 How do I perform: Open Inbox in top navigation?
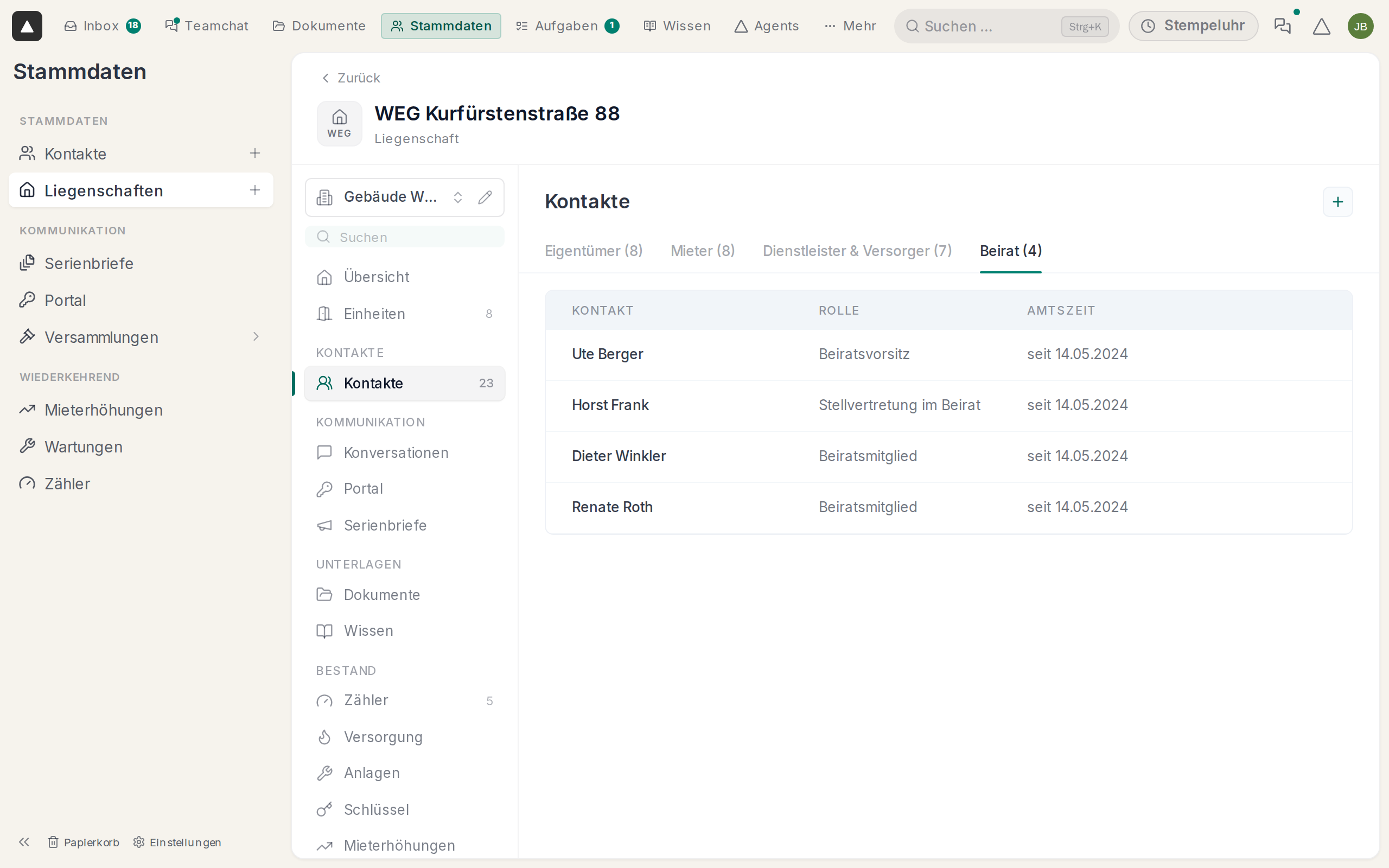tap(102, 26)
